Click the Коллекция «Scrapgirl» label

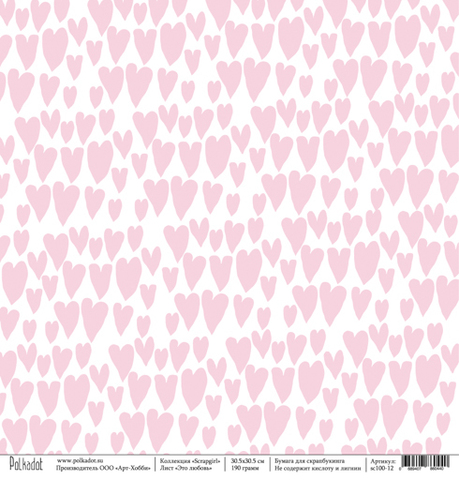point(190,461)
